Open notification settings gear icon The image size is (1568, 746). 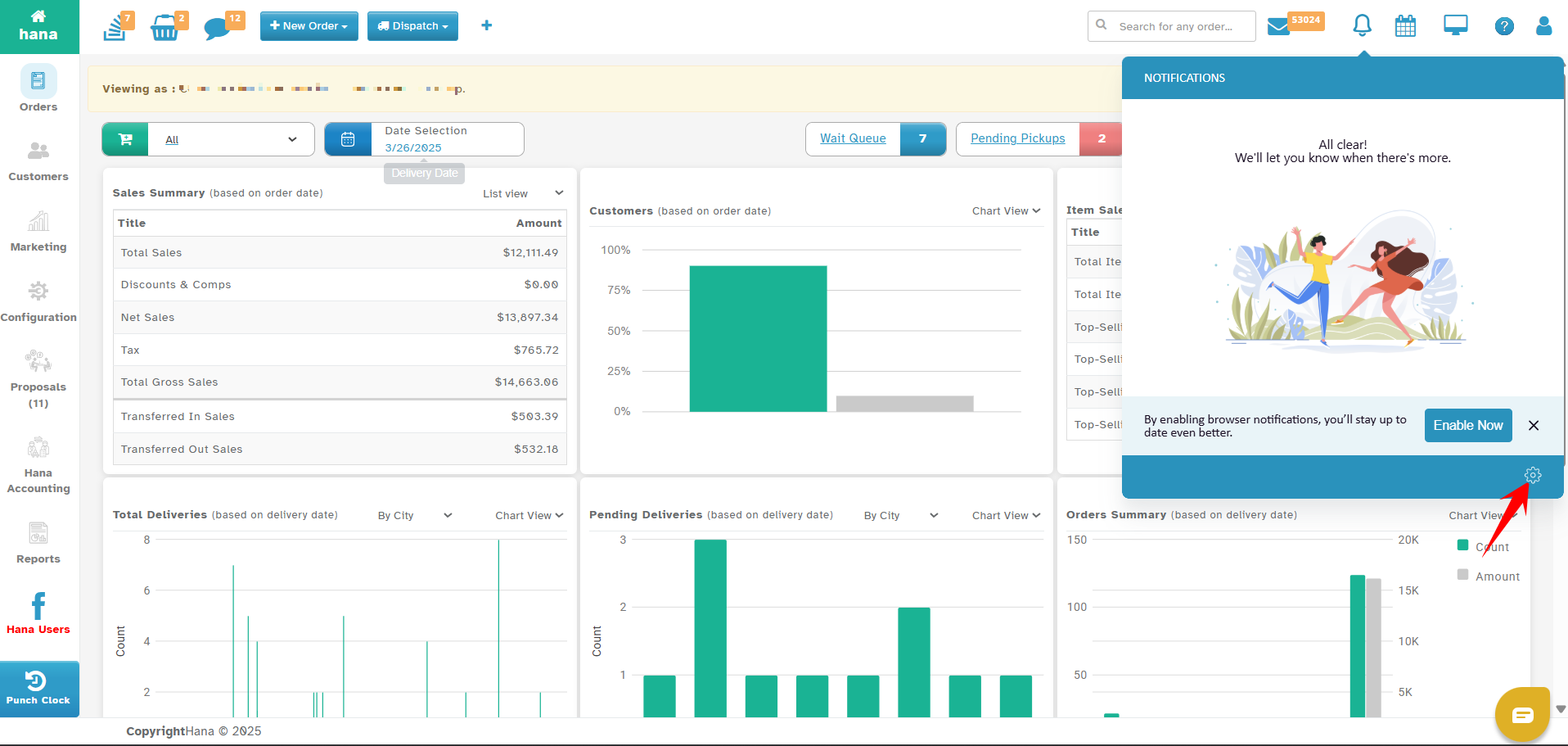pyautogui.click(x=1533, y=475)
